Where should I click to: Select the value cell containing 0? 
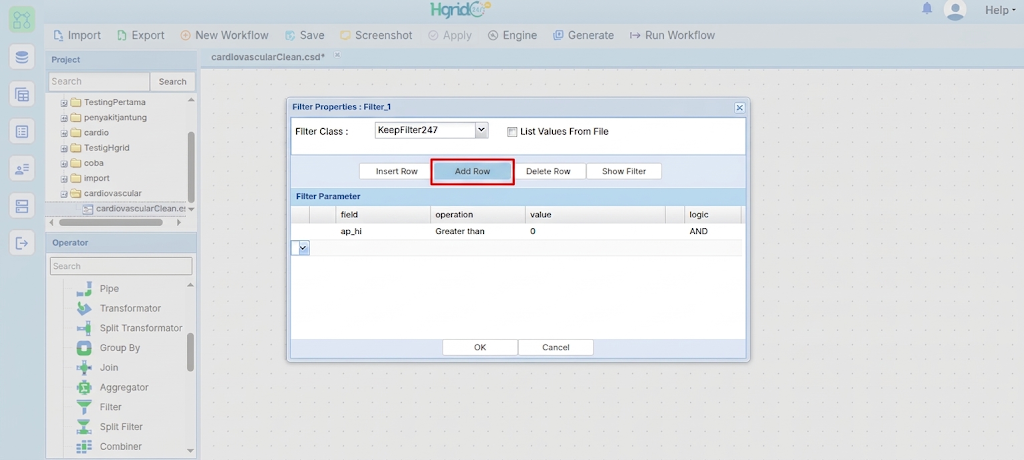point(595,231)
